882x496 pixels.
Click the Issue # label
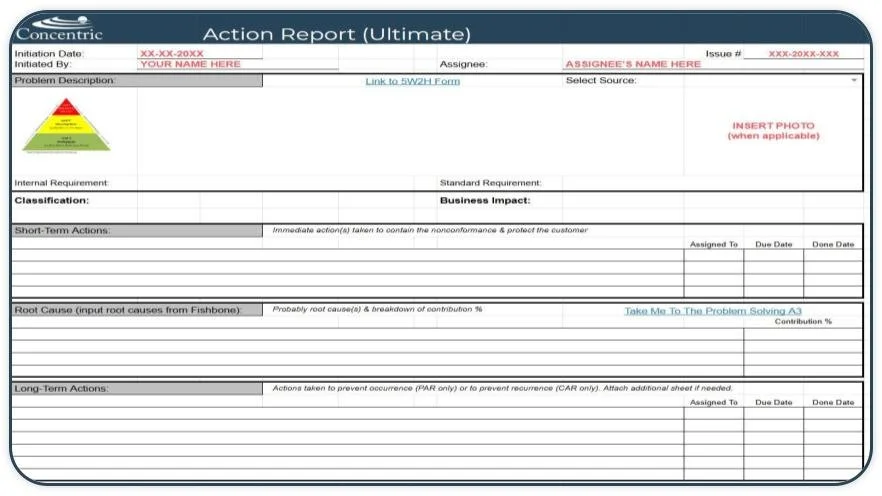pos(723,53)
